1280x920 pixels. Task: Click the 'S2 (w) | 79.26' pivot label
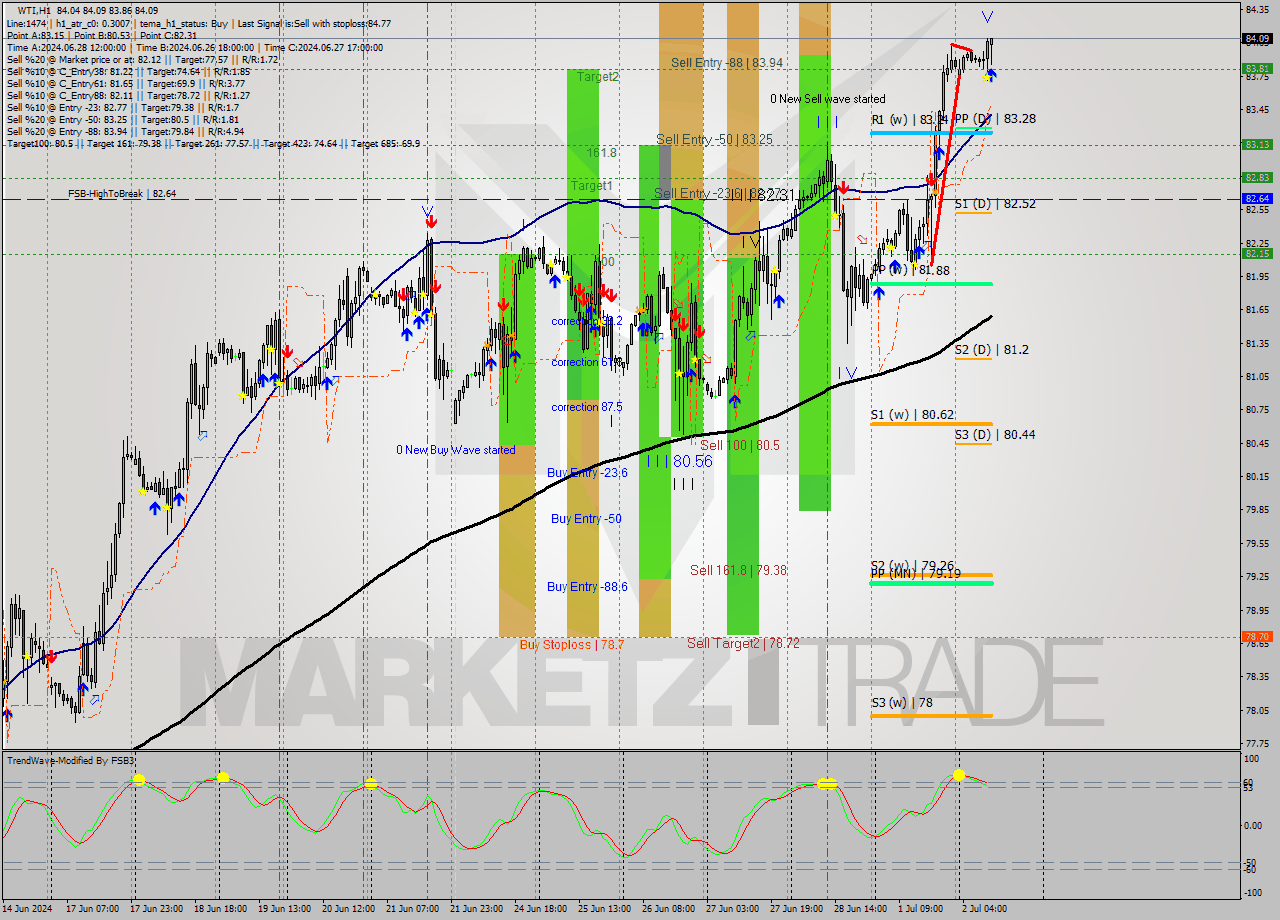[x=911, y=565]
